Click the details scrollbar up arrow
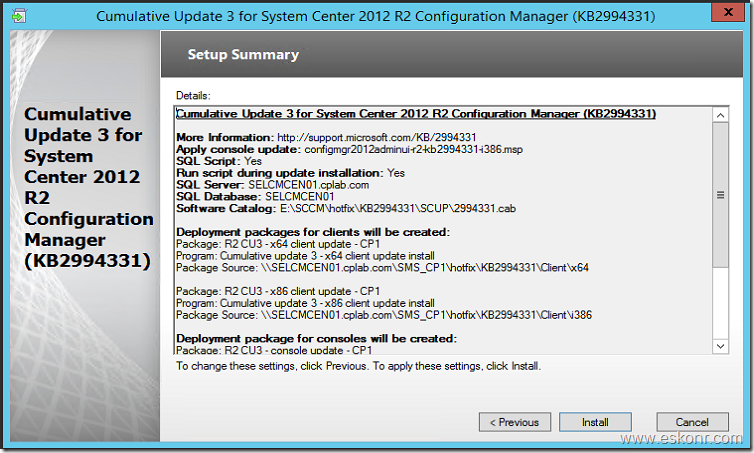Image resolution: width=754 pixels, height=453 pixels. pos(720,115)
